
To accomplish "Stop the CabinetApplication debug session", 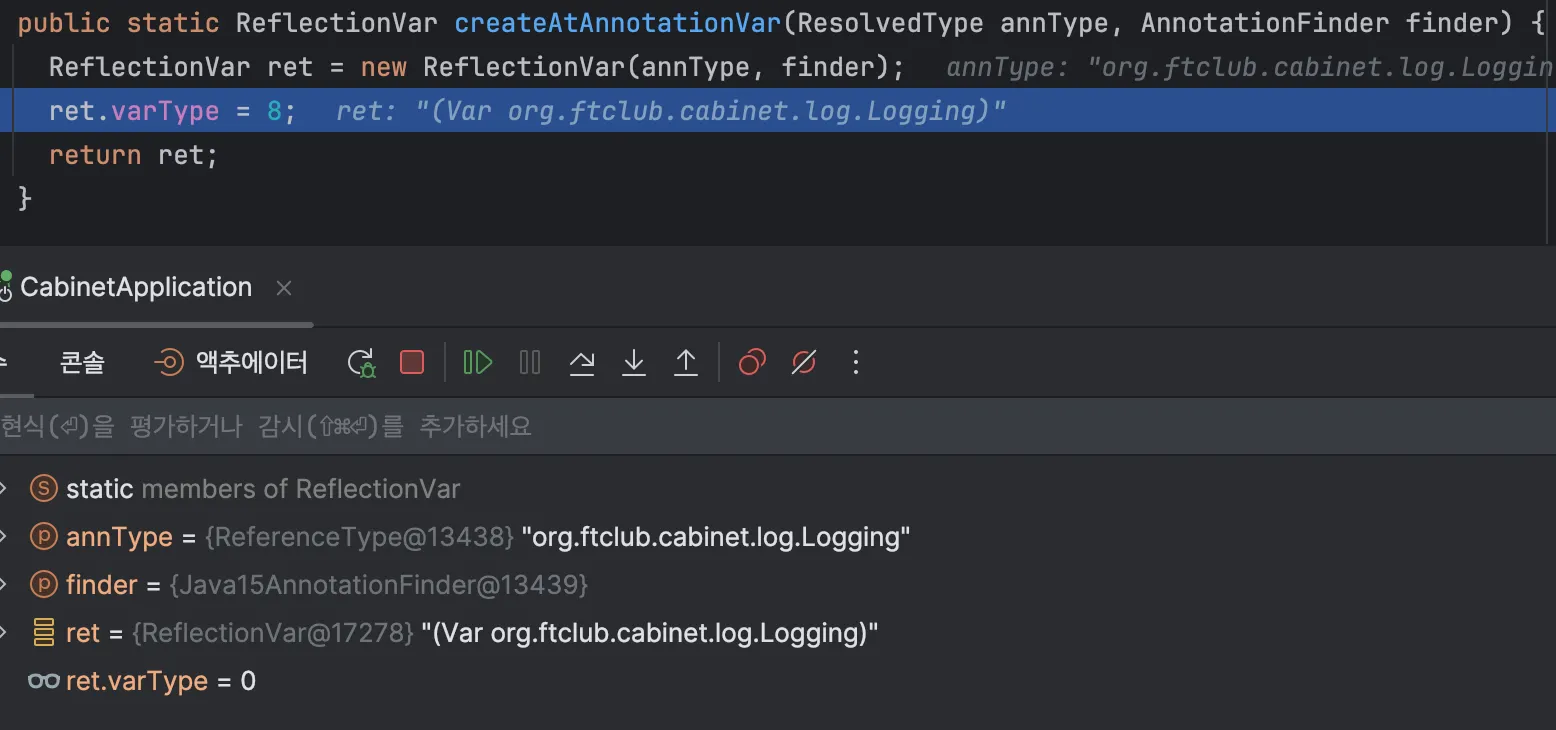I will coord(412,362).
